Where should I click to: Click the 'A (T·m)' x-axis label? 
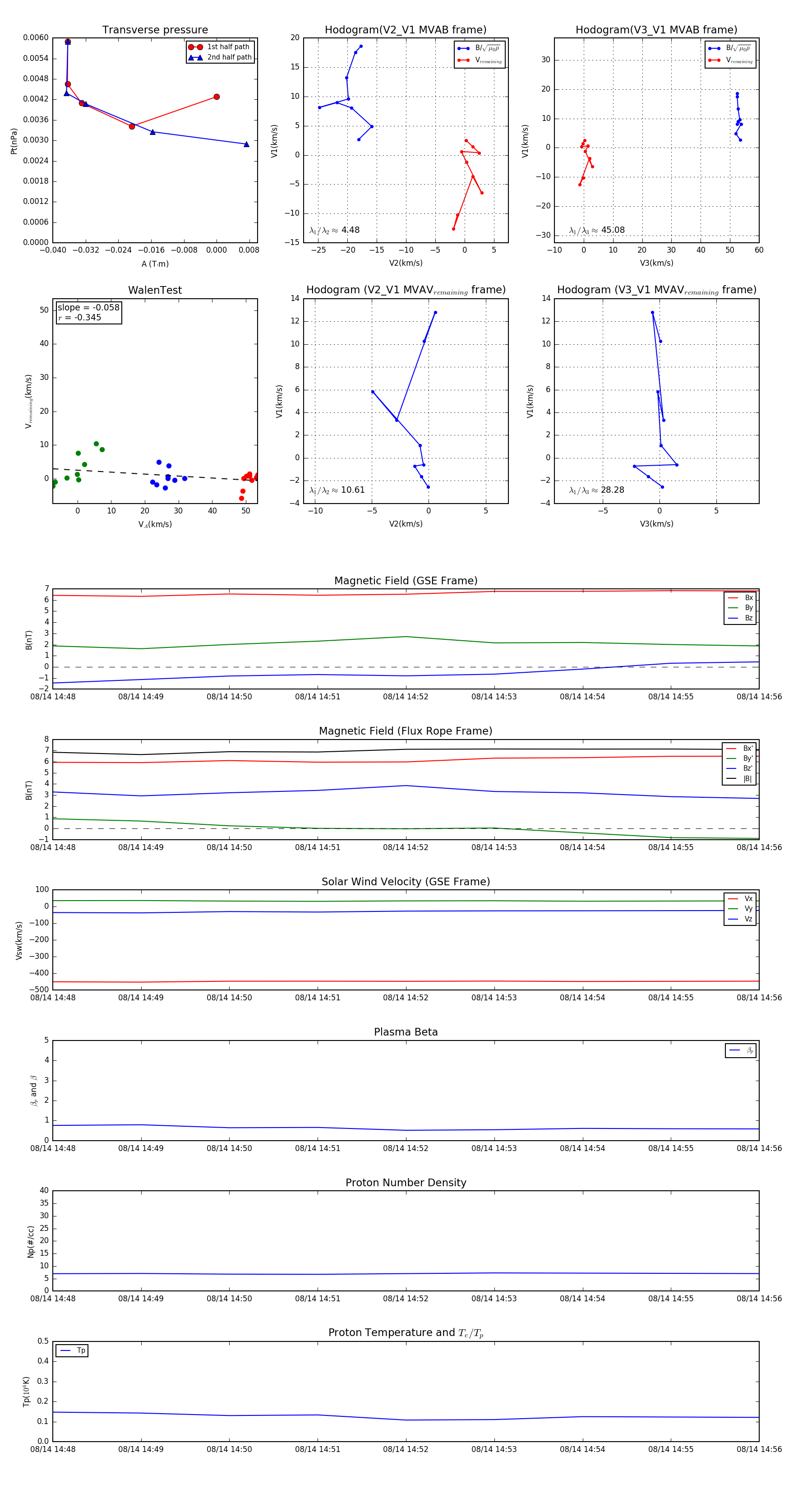coord(155,264)
